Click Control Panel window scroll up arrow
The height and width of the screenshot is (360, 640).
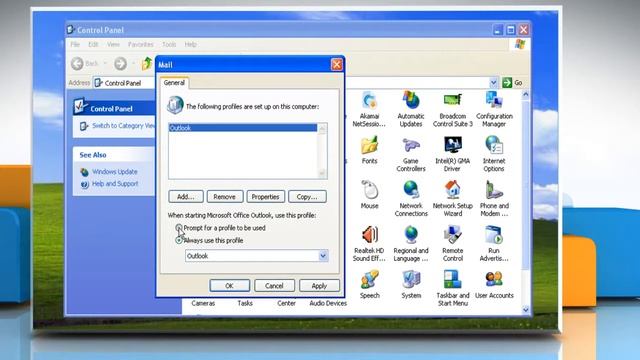(525, 95)
